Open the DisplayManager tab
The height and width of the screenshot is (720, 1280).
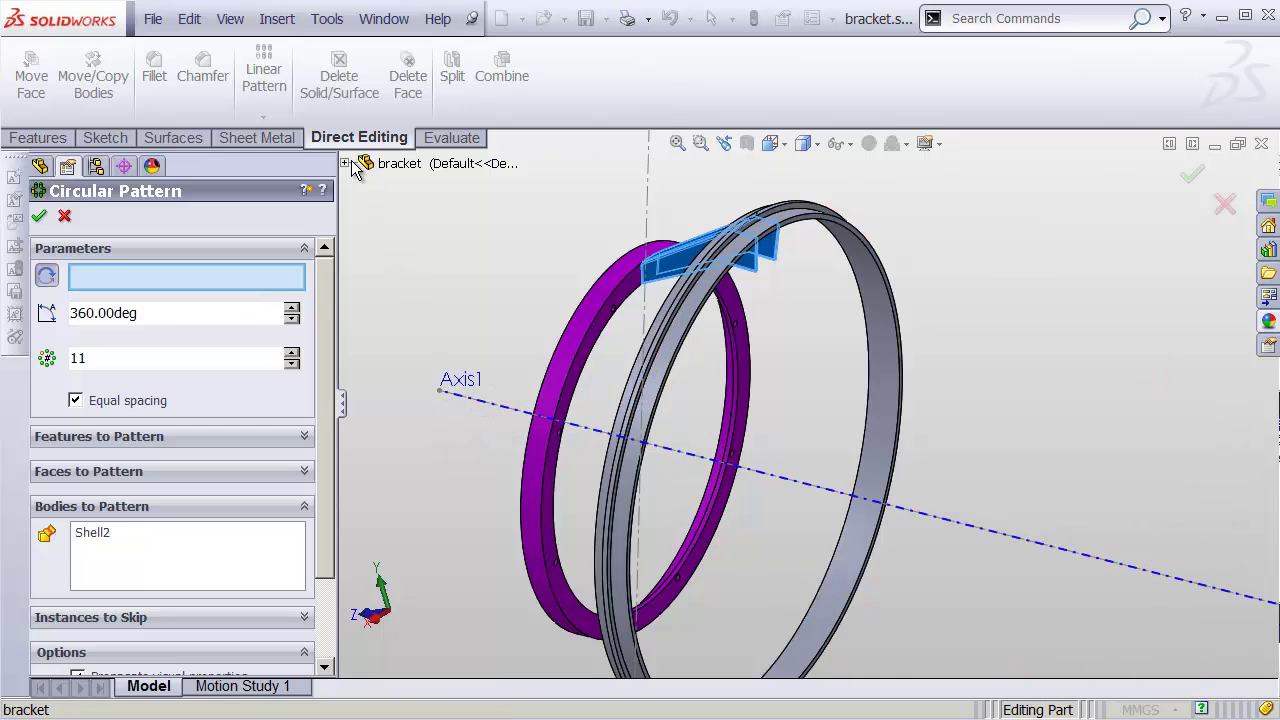pyautogui.click(x=152, y=166)
